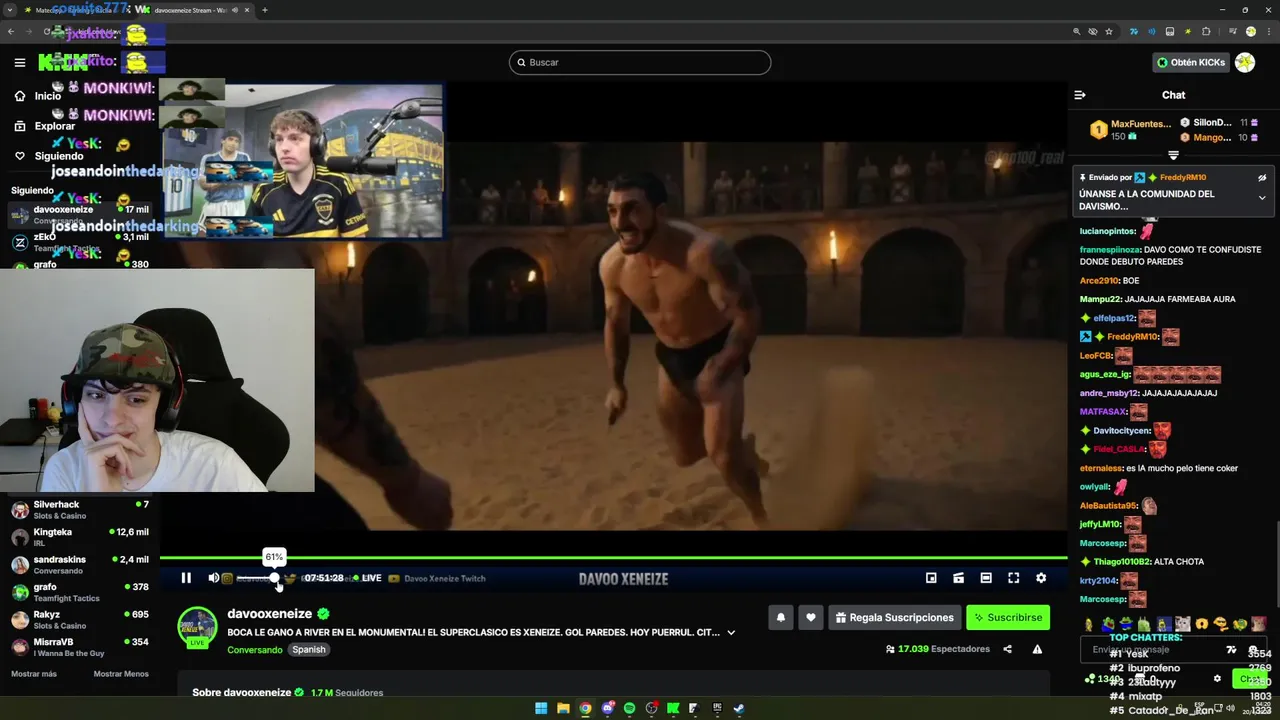Expand the stream title chevron
1280x720 pixels.
(x=731, y=633)
